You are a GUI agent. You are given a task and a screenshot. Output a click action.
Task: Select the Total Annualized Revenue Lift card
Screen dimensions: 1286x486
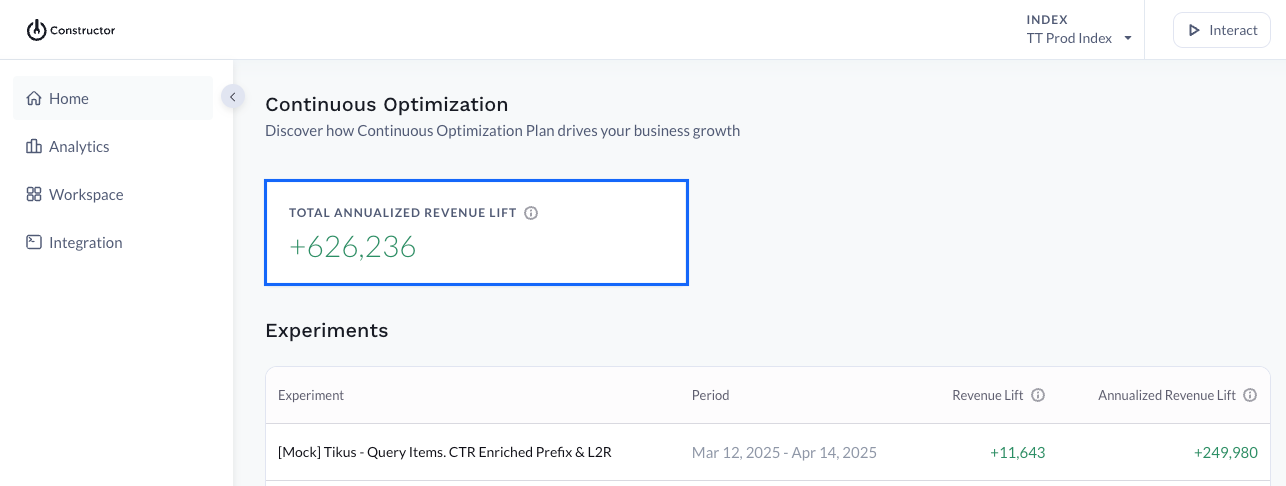coord(476,232)
